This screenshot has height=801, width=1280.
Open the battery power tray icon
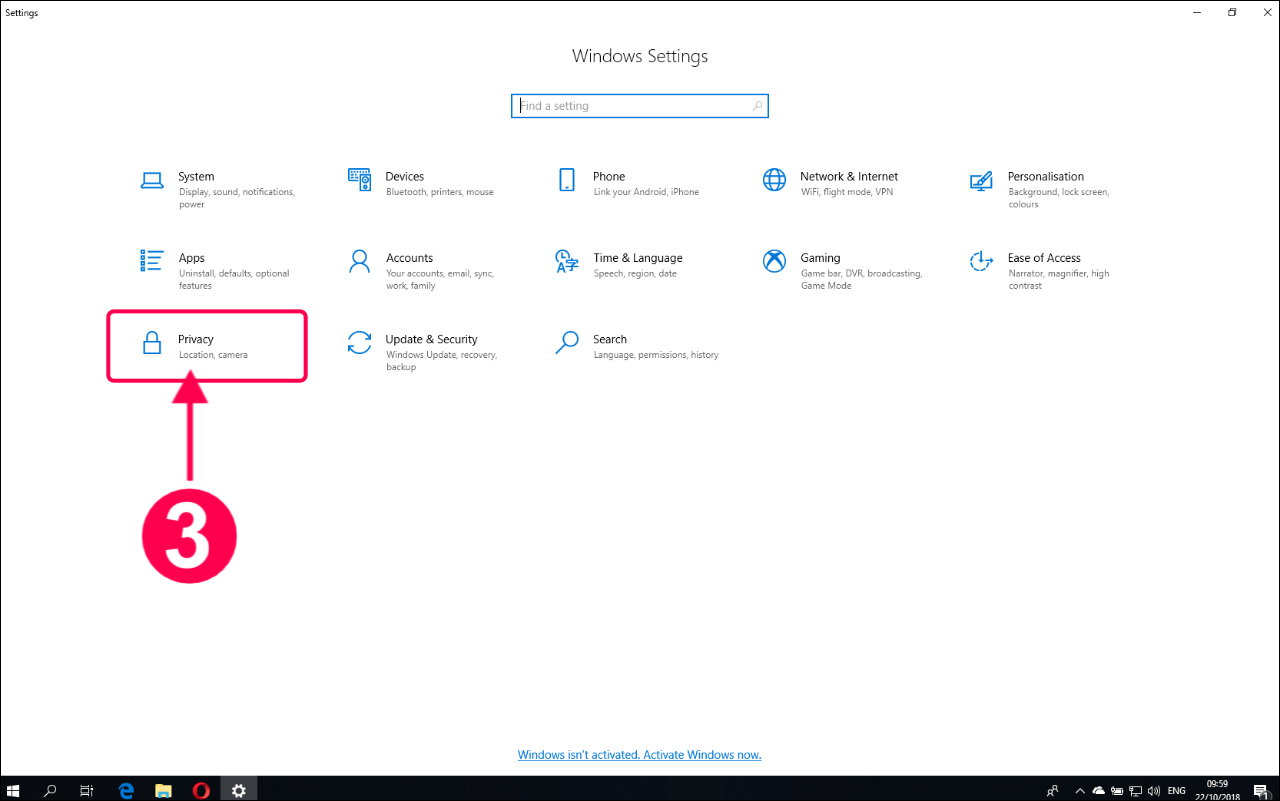(1119, 790)
